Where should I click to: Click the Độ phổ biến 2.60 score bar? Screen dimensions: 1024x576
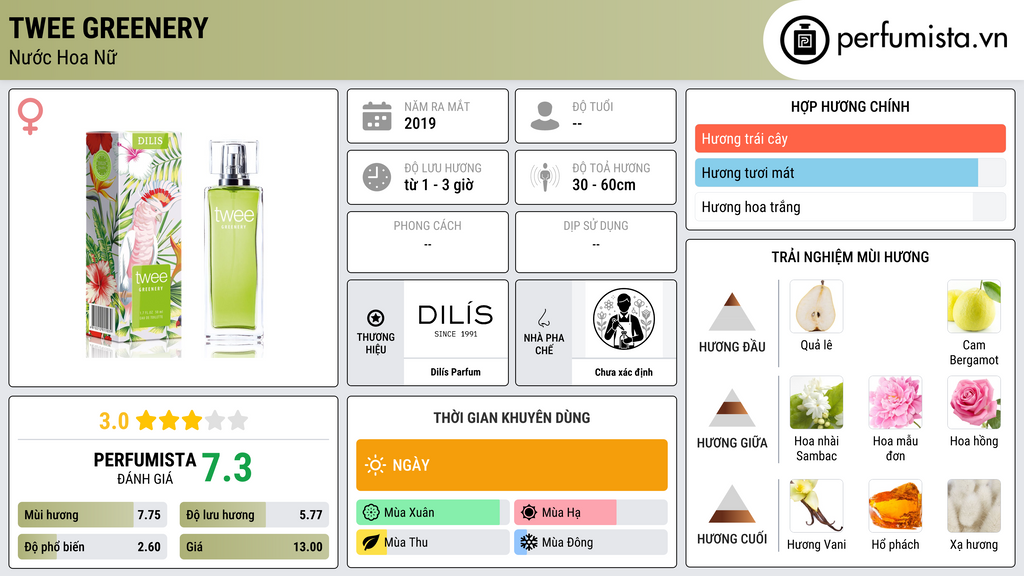pyautogui.click(x=93, y=547)
